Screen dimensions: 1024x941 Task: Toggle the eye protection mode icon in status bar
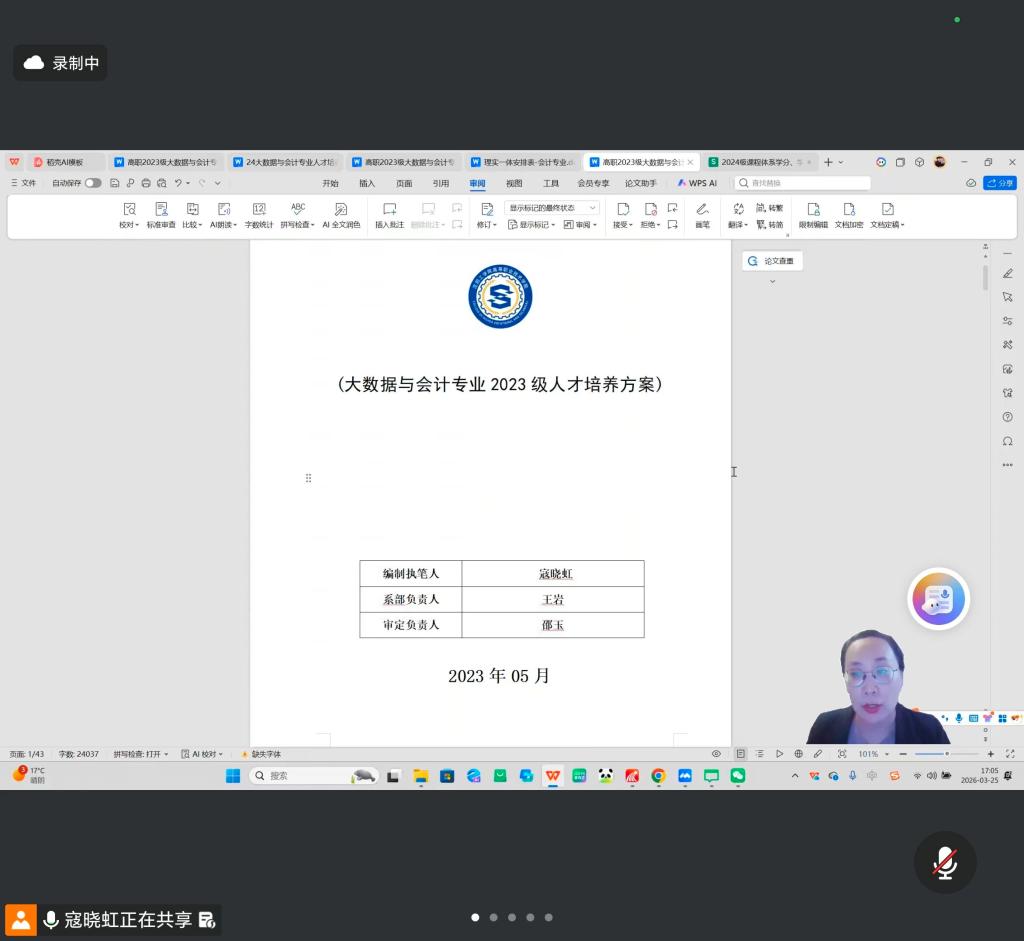[716, 754]
